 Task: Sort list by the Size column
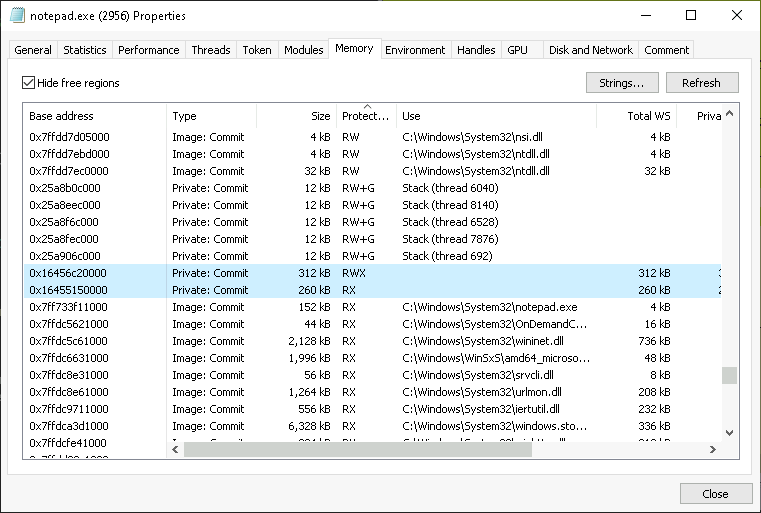pos(297,116)
